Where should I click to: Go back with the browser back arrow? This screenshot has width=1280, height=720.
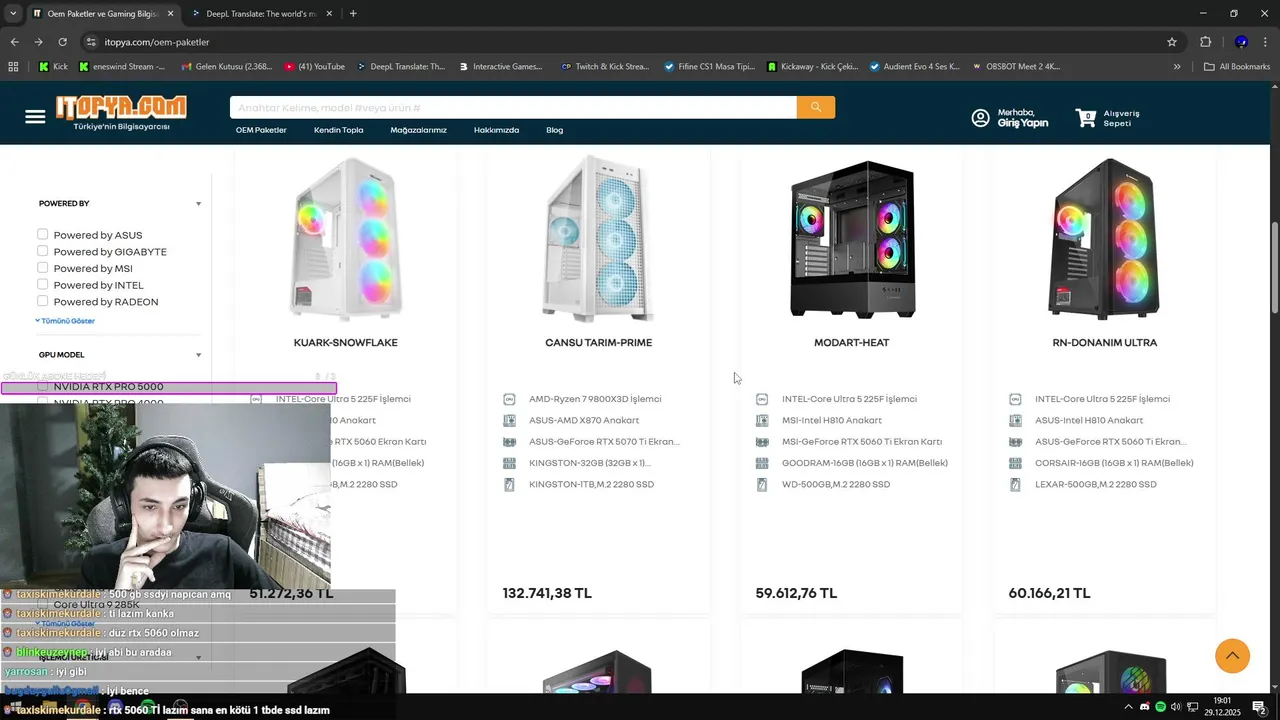point(14,42)
